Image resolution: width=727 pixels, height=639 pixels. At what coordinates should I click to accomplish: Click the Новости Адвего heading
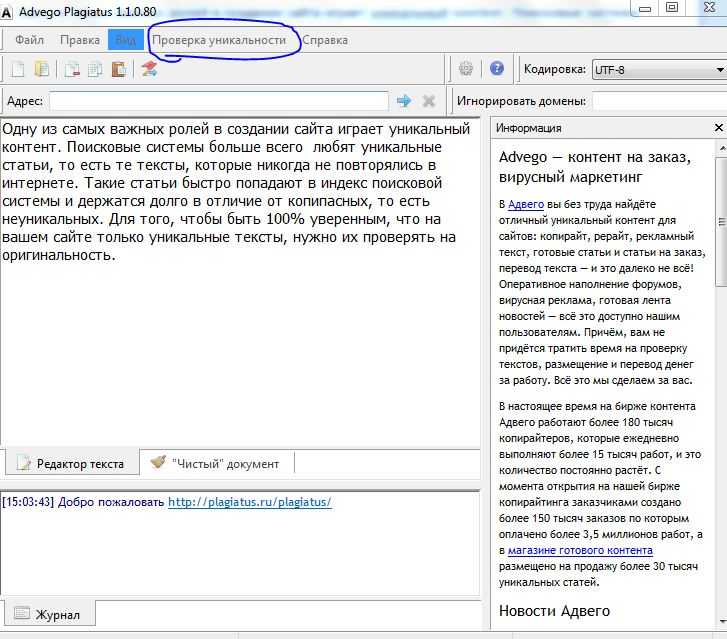pyautogui.click(x=554, y=611)
